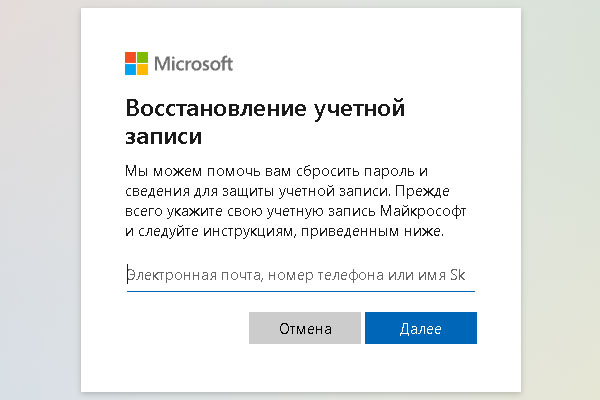Click the Microsoft wordmark text
The width and height of the screenshot is (600, 400).
point(193,64)
